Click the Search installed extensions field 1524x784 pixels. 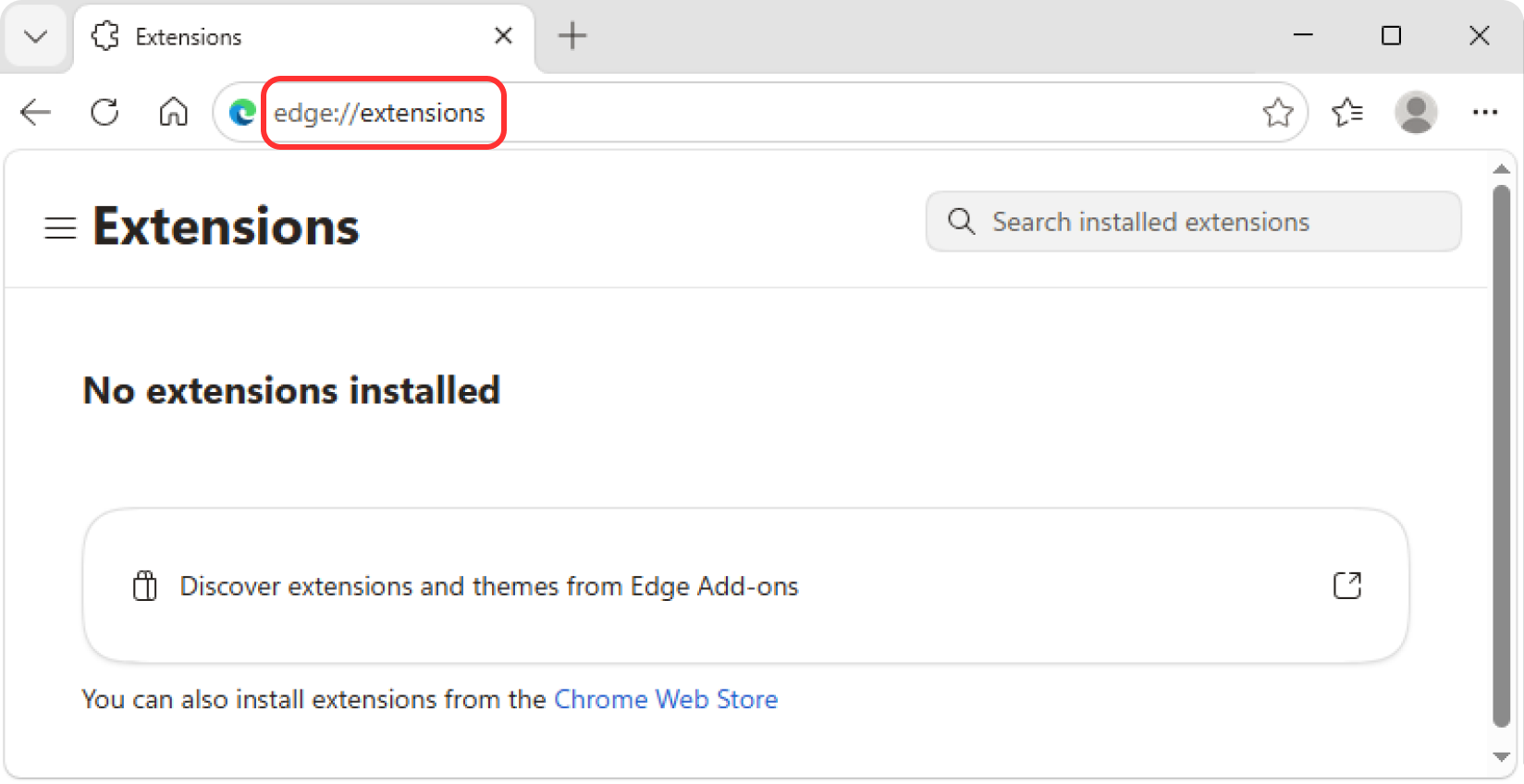click(x=1193, y=222)
